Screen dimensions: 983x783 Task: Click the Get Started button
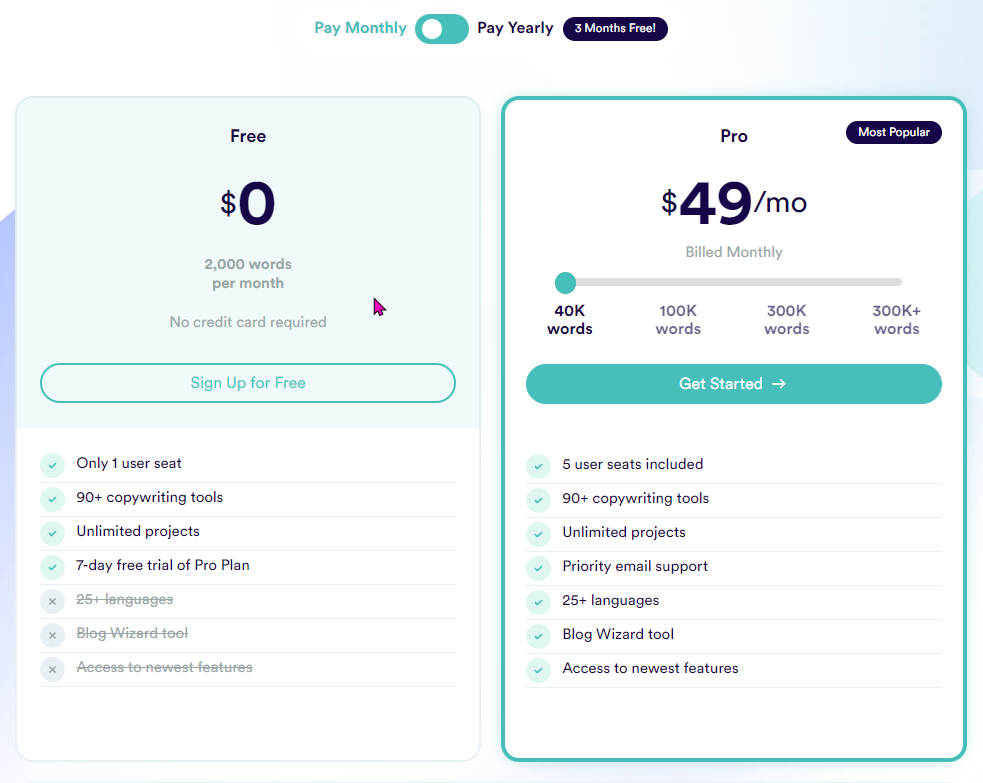tap(733, 384)
